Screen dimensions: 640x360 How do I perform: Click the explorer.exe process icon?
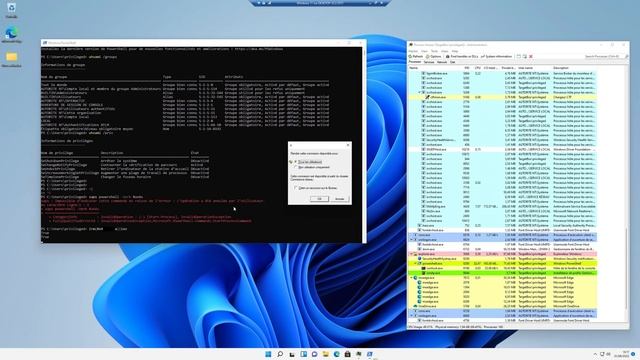pyautogui.click(x=416, y=254)
